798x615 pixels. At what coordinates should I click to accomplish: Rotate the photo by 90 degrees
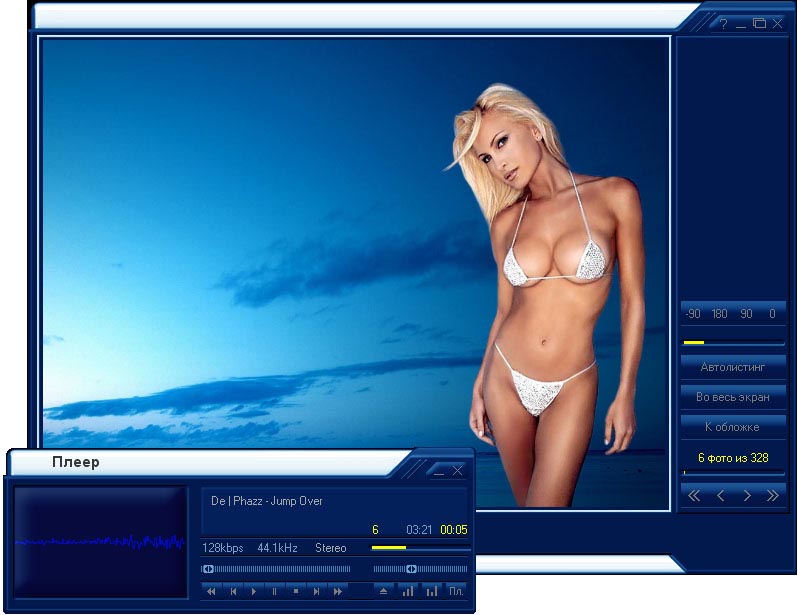coord(746,314)
